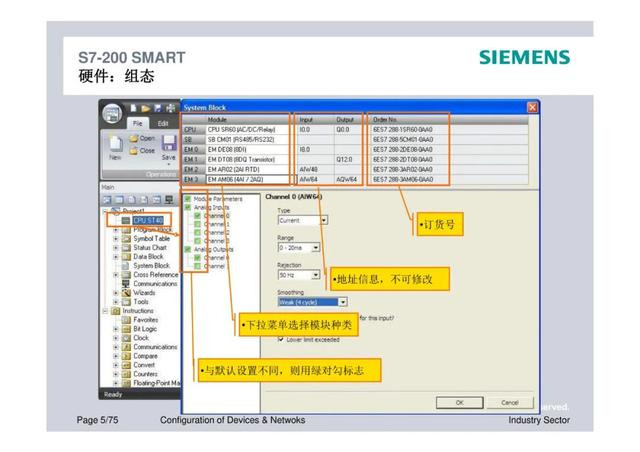Expand the Bit Logic instruction node
This screenshot has height=452, width=640.
116,329
